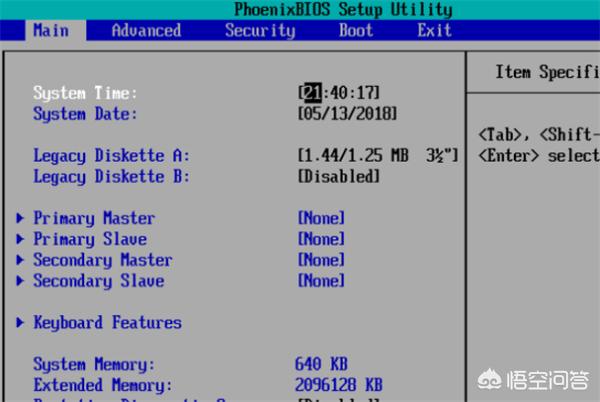600x402 pixels.
Task: Expand the Secondary Master arrow
Action: pyautogui.click(x=22, y=260)
